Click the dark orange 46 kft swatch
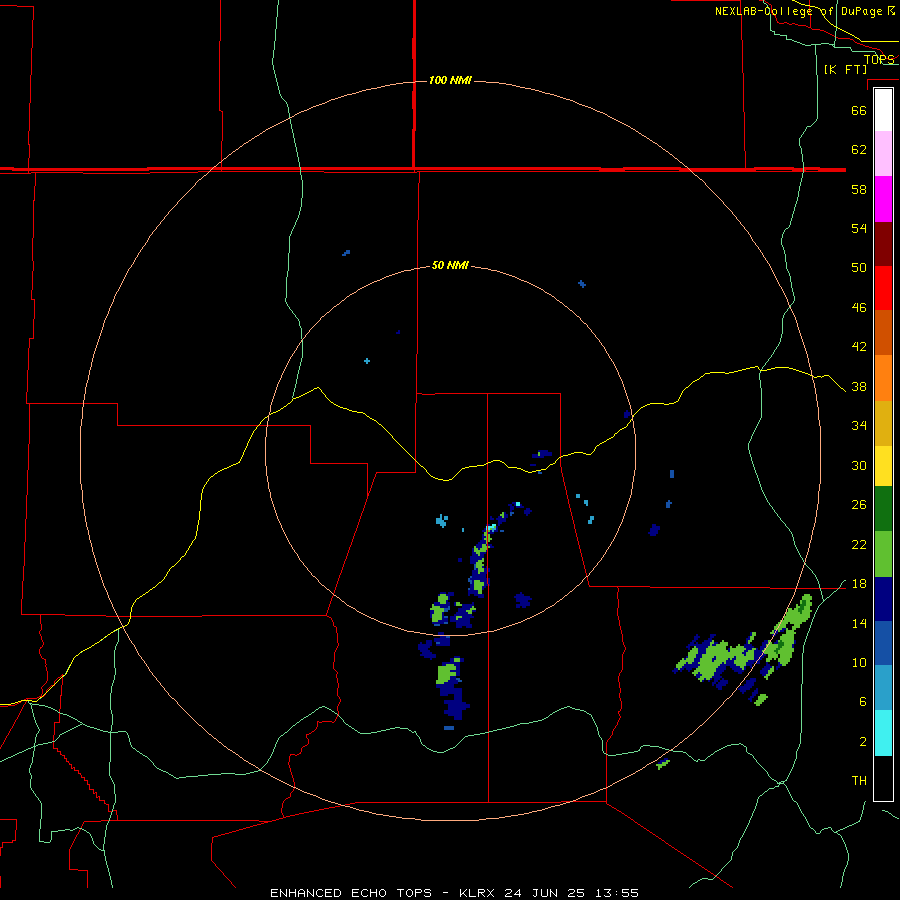 tap(883, 333)
